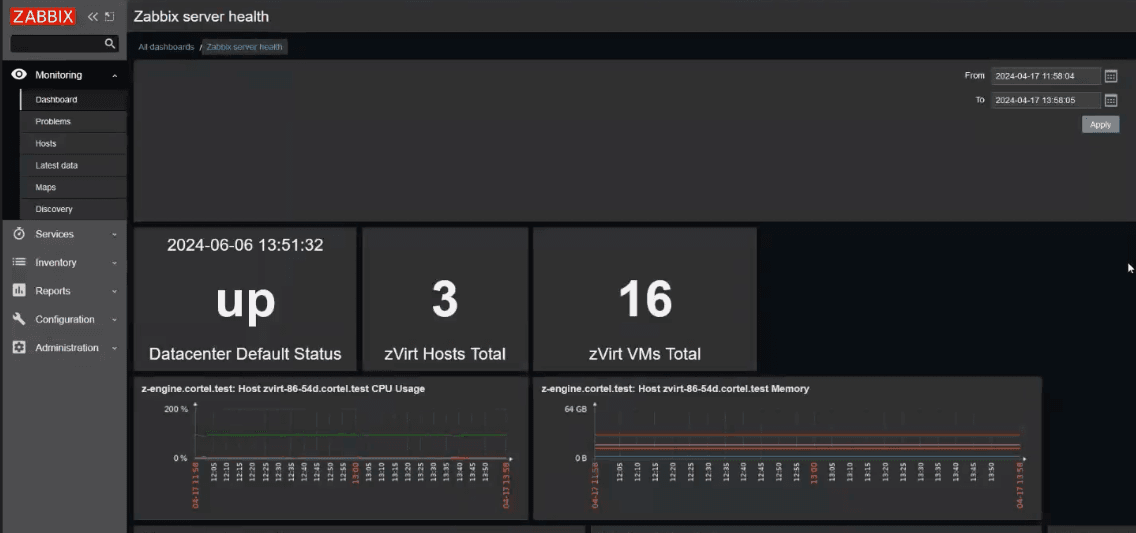
Task: Collapse the sidebar with double-arrow icon
Action: 93,16
